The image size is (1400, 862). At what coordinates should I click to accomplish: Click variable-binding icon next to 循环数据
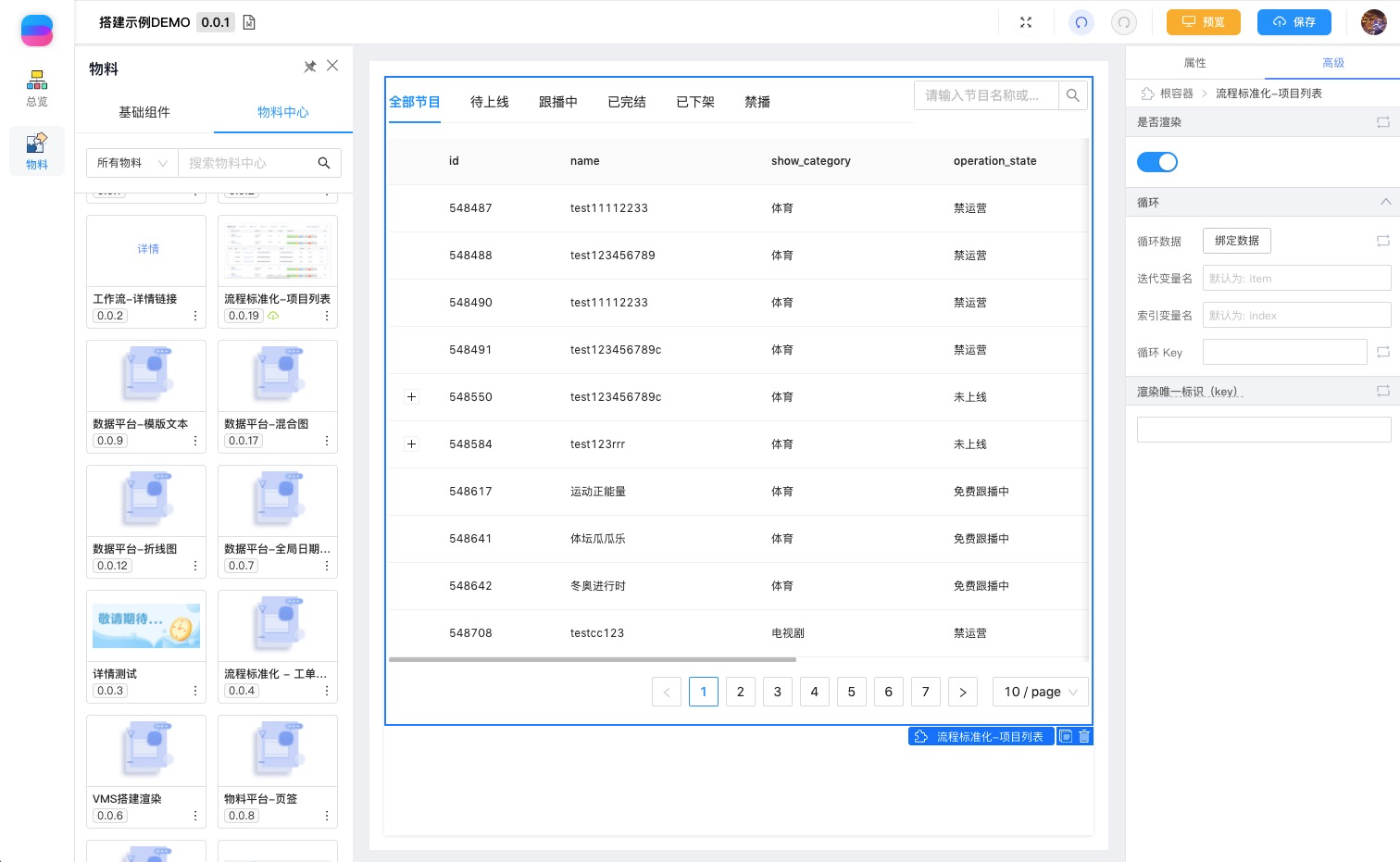click(x=1383, y=241)
